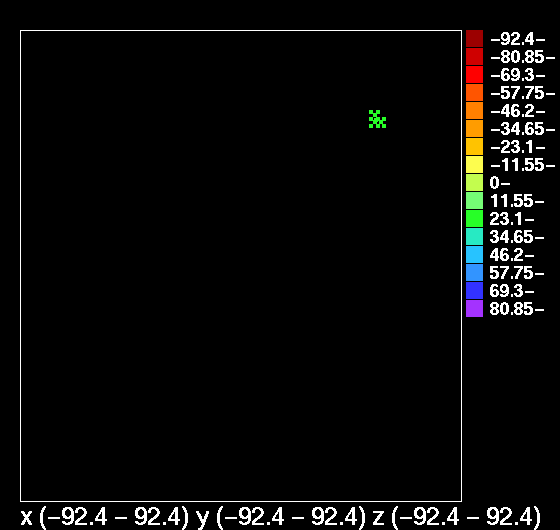
Task: Click the sky blue 46.2 swatch
Action: 474,254
